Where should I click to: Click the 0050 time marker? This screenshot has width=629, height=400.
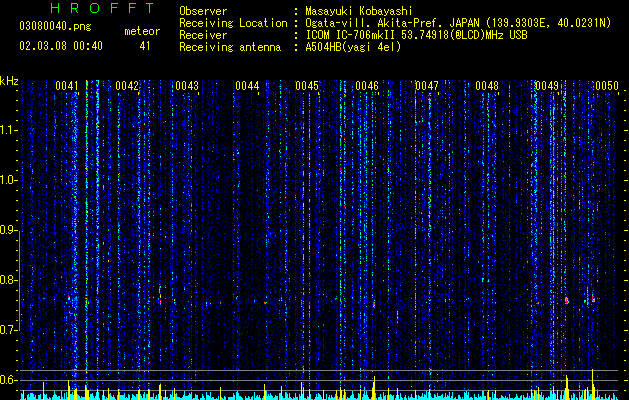[x=607, y=86]
